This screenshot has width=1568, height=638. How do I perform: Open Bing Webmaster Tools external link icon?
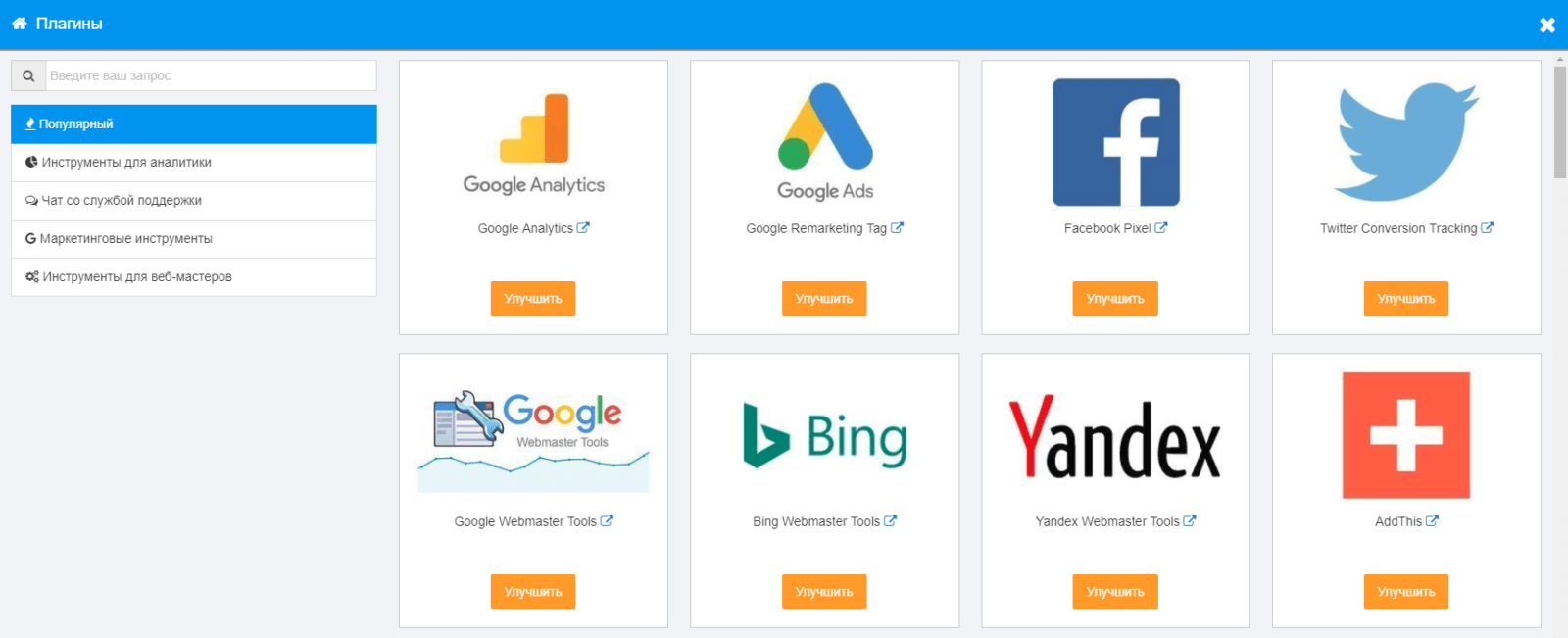[890, 520]
